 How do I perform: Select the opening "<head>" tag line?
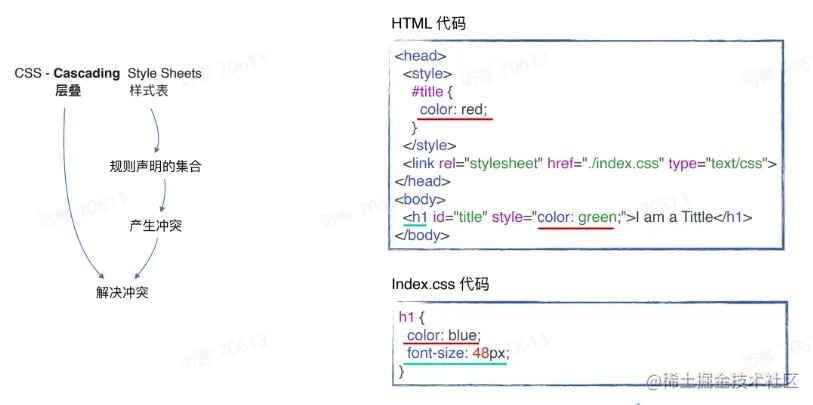click(420, 56)
